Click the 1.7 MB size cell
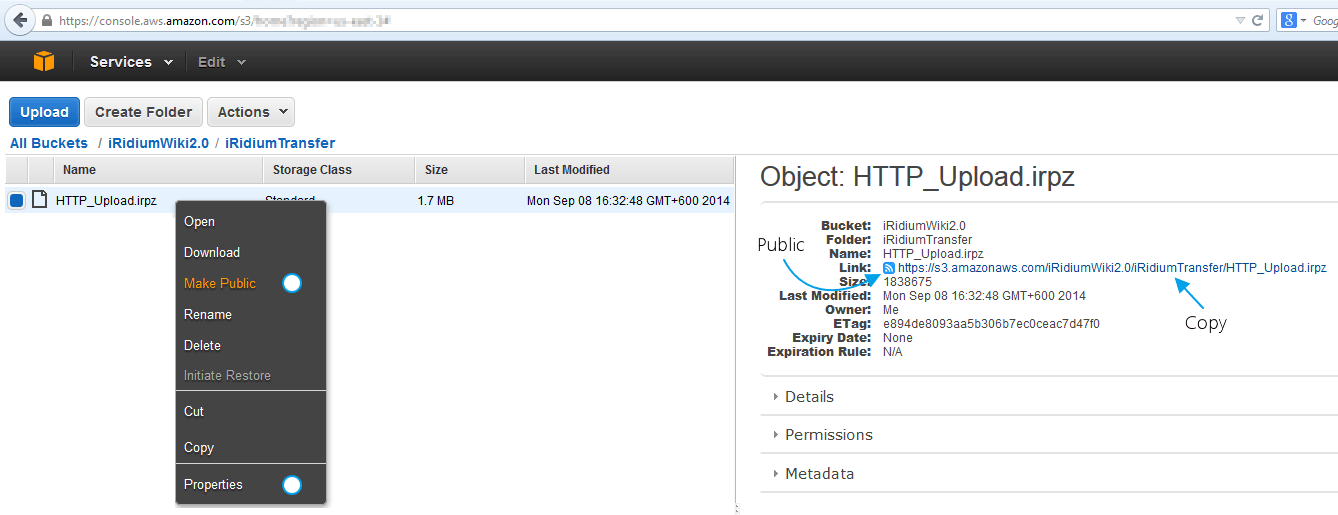Screen dimensions: 1338x515 (436, 201)
